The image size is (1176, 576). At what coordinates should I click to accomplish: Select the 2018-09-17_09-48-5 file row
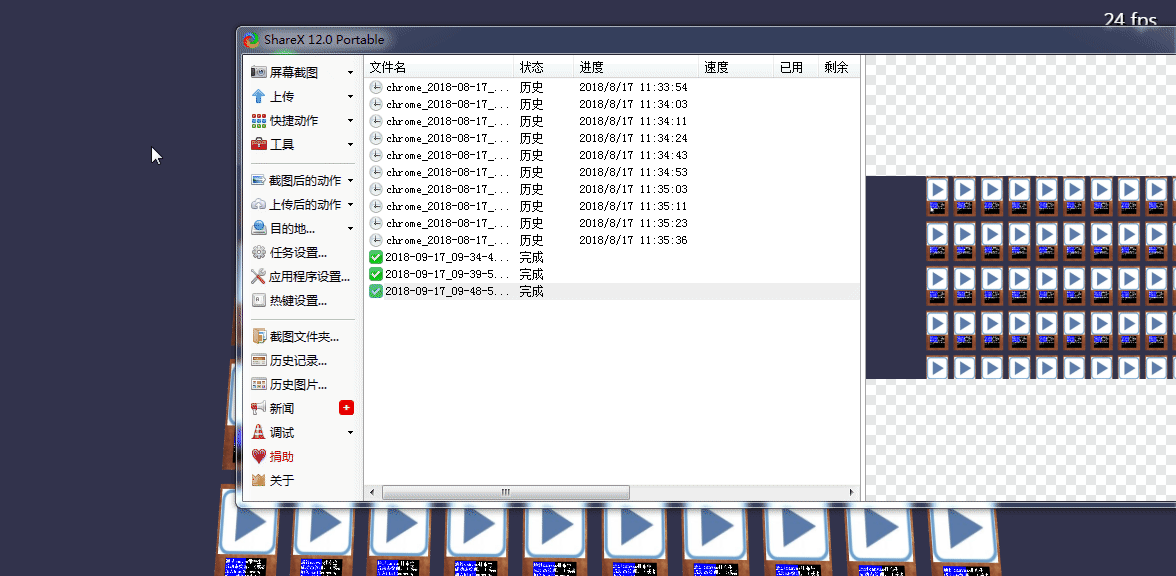(612, 292)
